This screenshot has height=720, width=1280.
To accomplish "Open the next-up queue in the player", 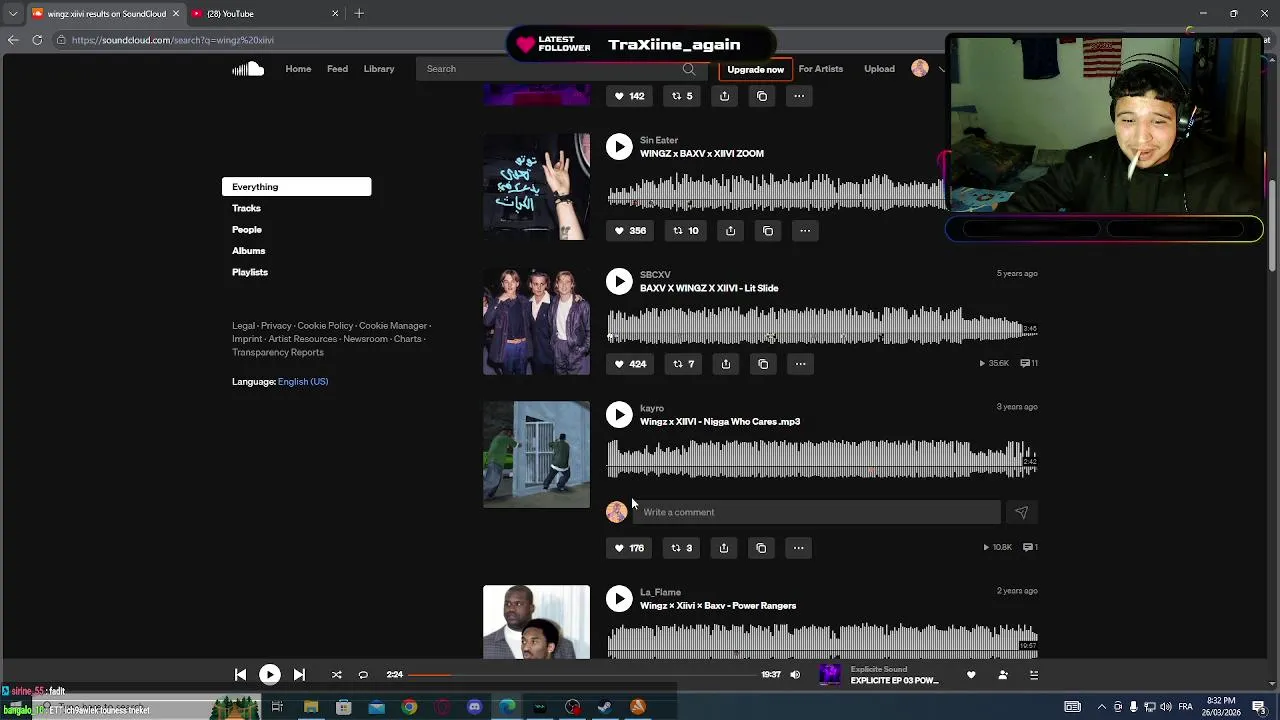I will pos(1034,675).
